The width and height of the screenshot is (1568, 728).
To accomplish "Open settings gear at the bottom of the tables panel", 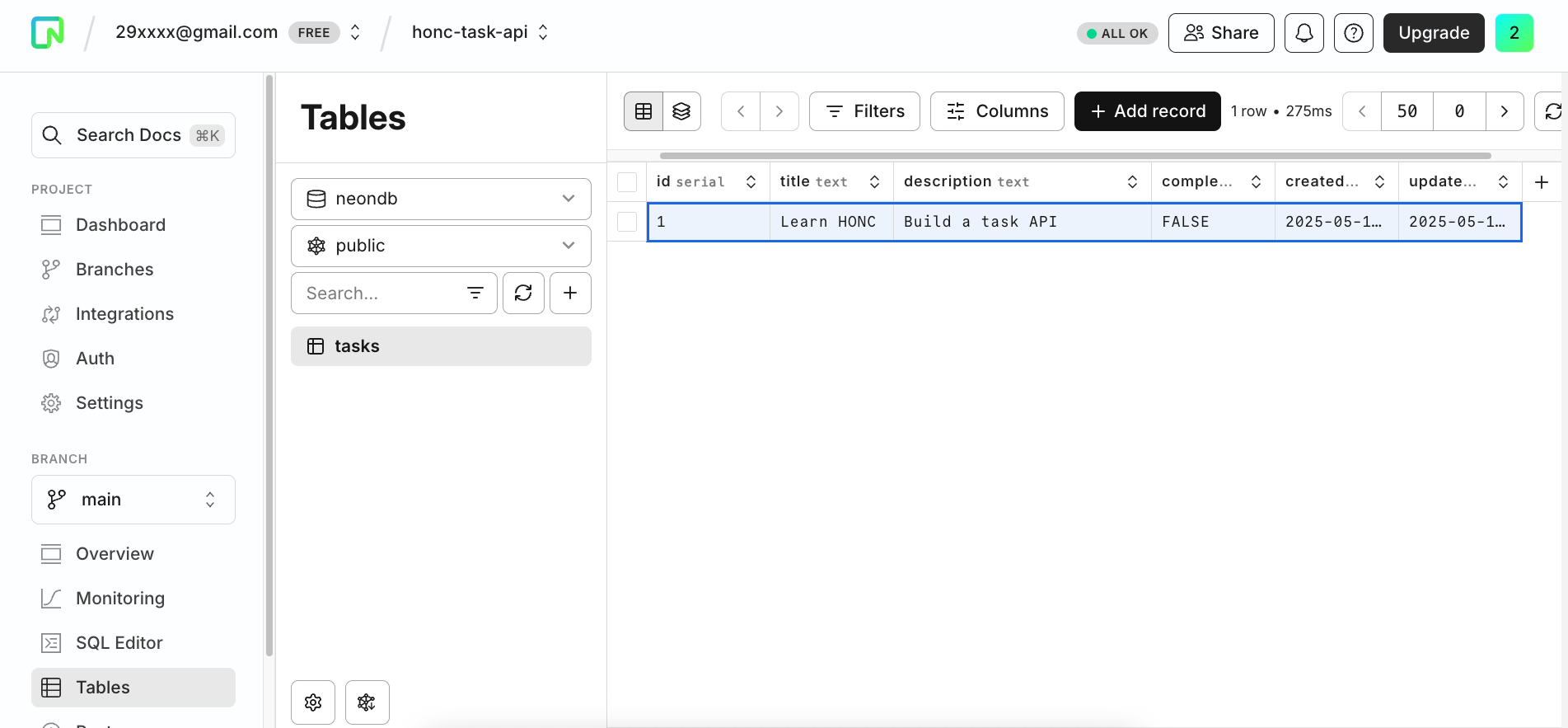I will 313,702.
